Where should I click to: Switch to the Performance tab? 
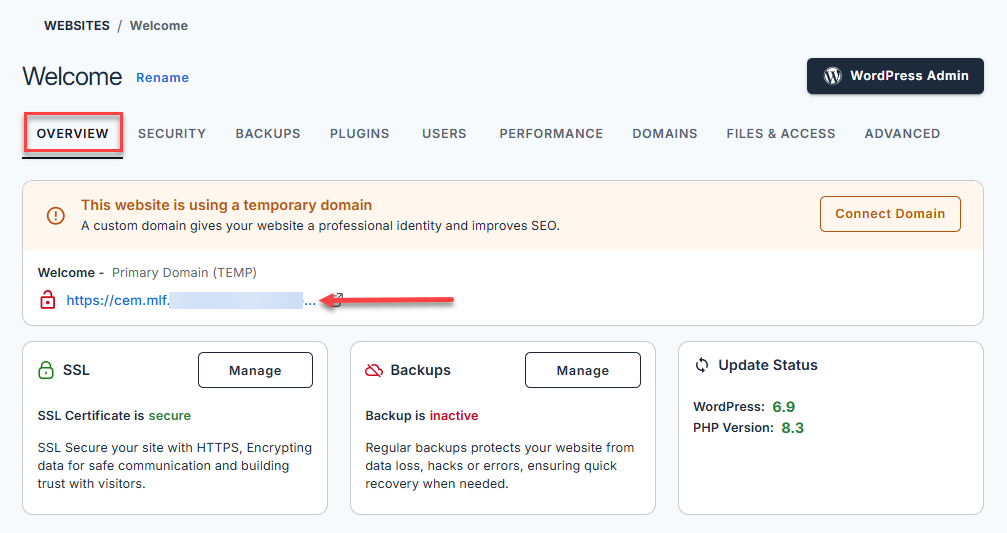pos(551,133)
